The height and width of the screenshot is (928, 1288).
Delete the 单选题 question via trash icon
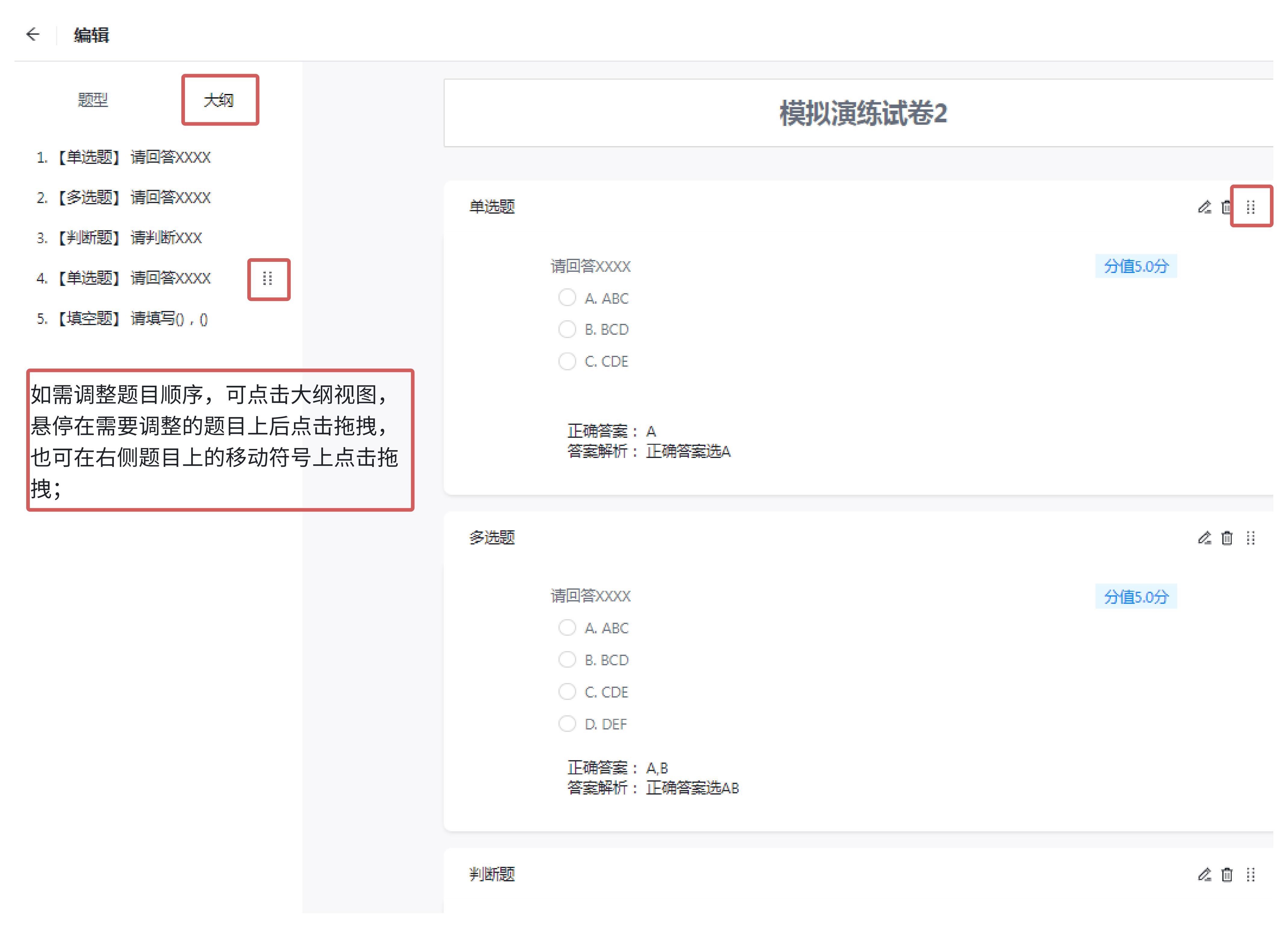1226,207
